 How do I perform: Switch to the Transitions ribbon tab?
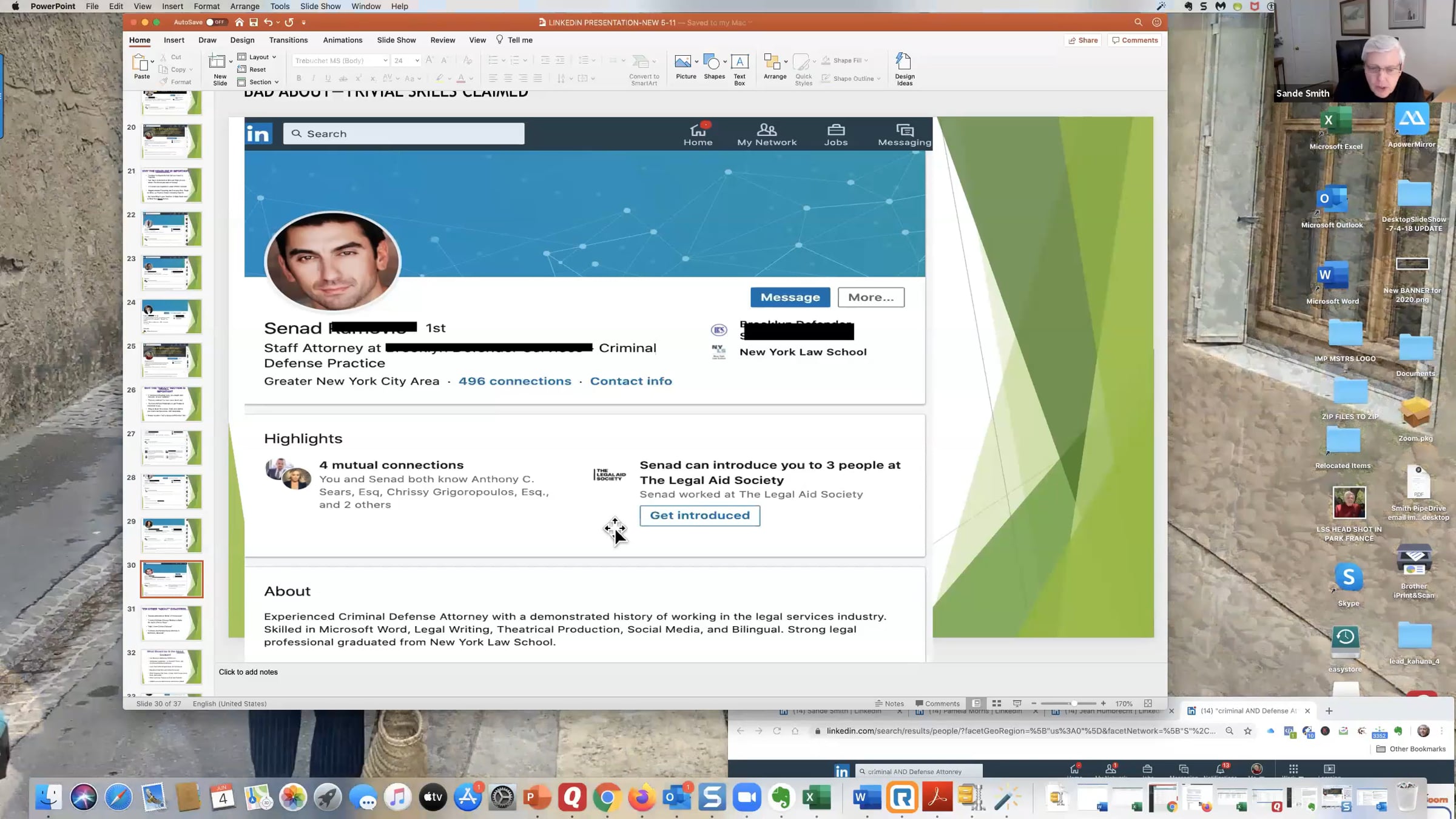pos(288,40)
